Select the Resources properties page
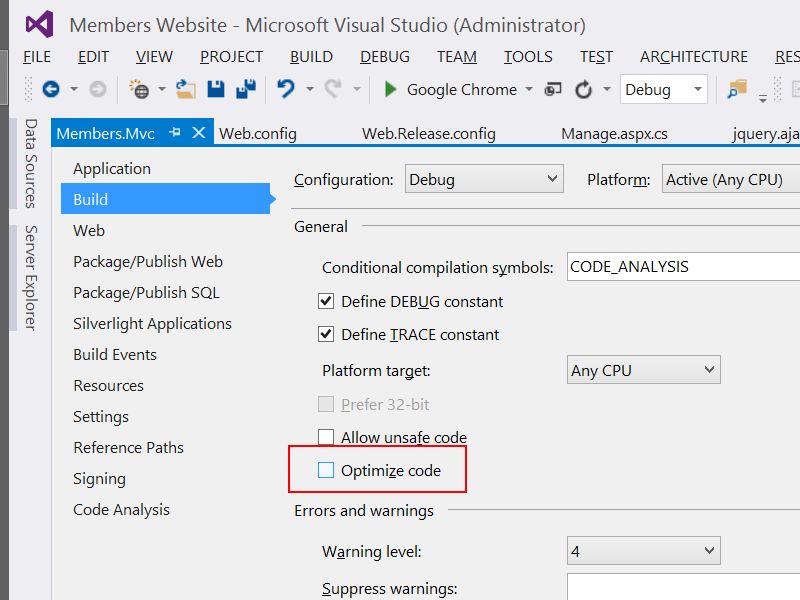 pos(108,386)
